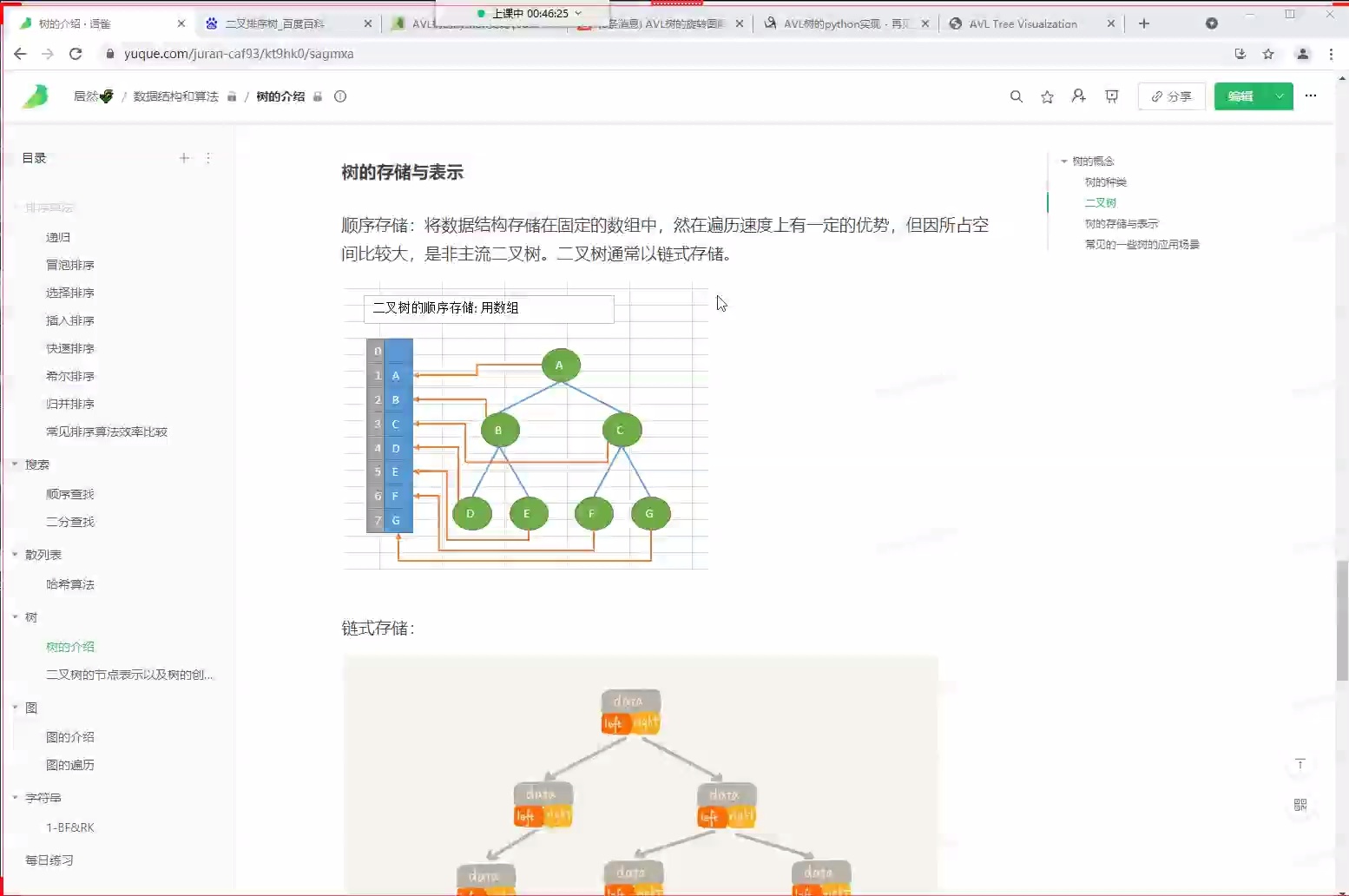Open dropdown arrow beside green 编辑 button
The width and height of the screenshot is (1349, 896).
point(1280,96)
